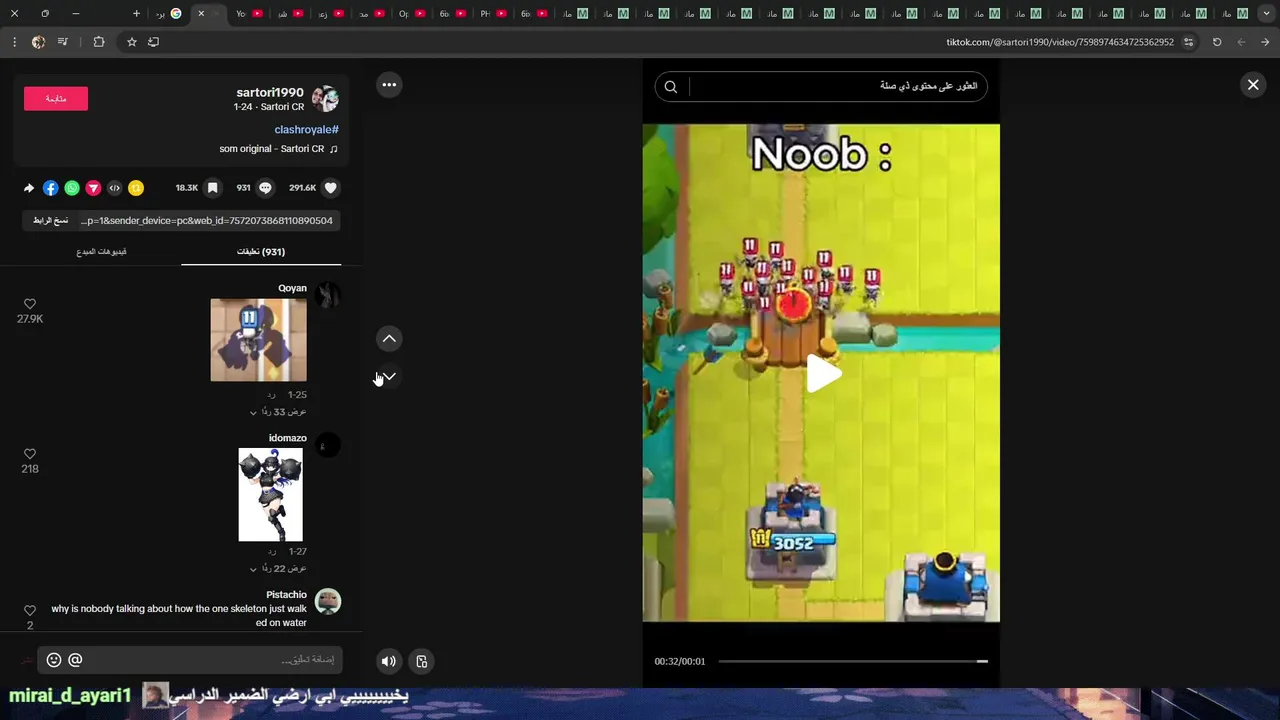1280x720 pixels.
Task: Toggle autoscroll icon beside speaker button
Action: point(422,661)
